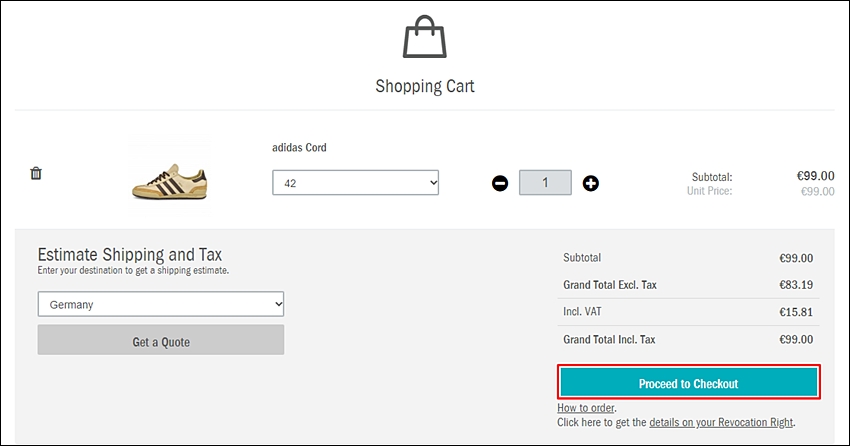Click the Shopping Cart heading

tap(424, 86)
